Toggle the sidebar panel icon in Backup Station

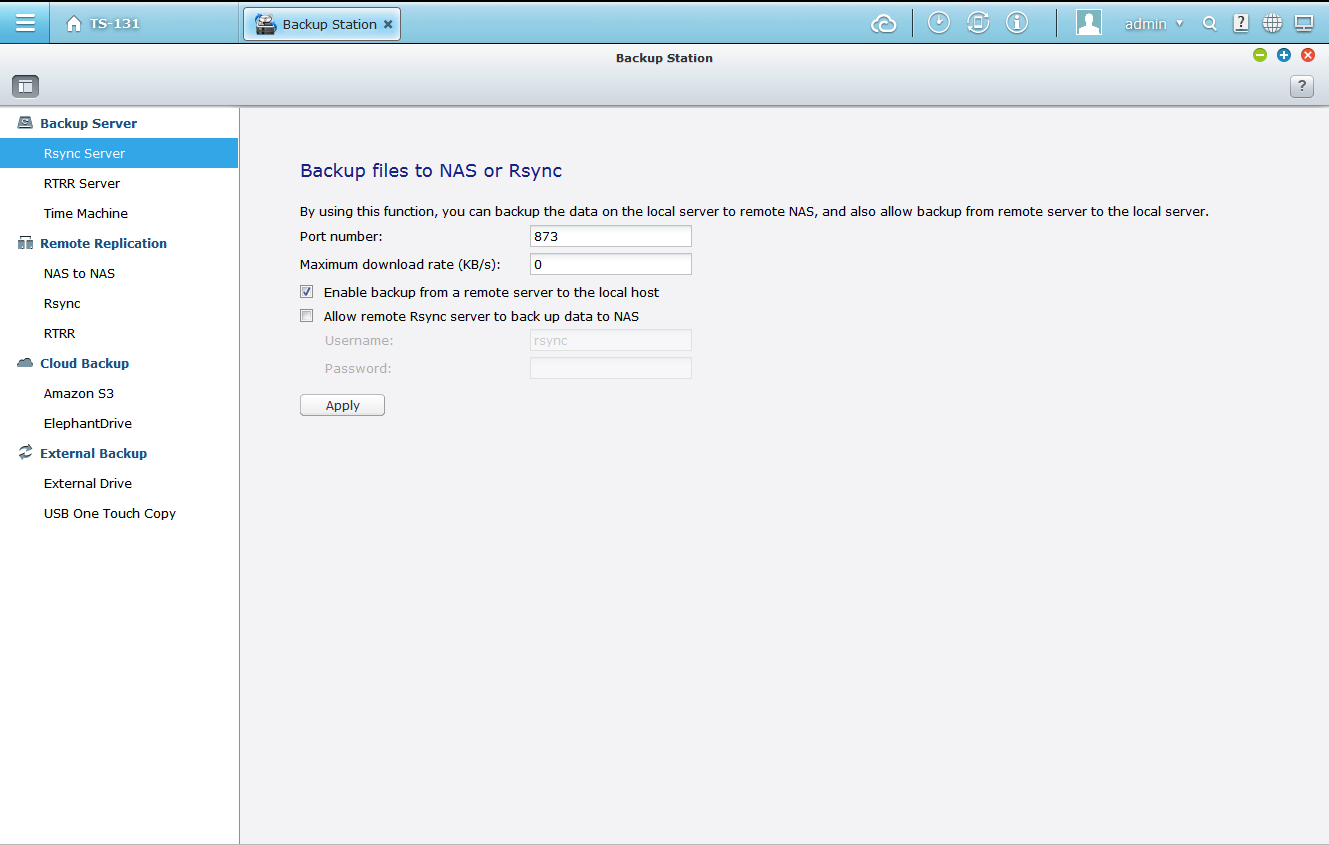coord(25,86)
